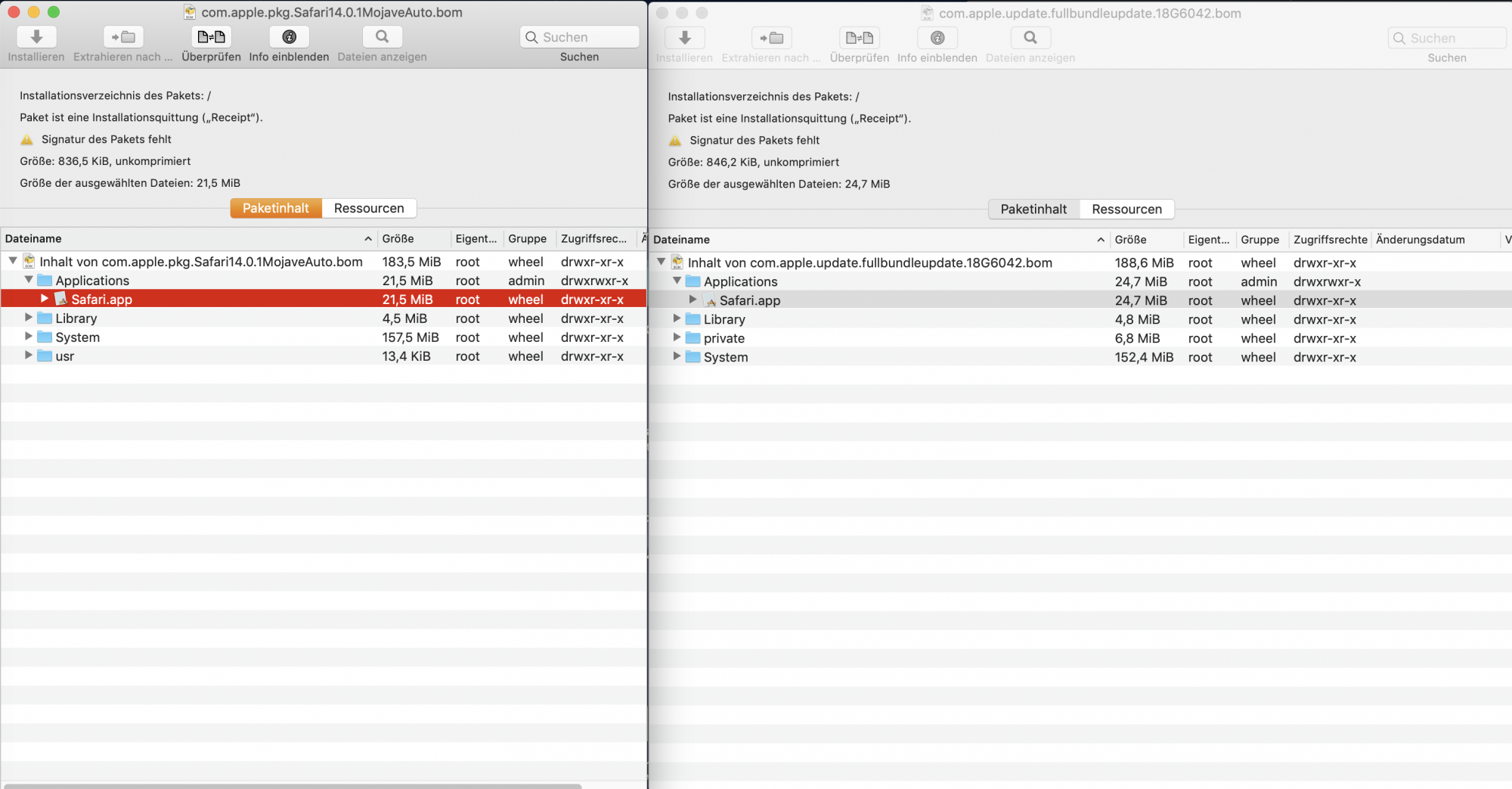Image resolution: width=1512 pixels, height=789 pixels.
Task: Click System folder icon in Safari14.0.1MojaveAuto window
Action: 45,337
